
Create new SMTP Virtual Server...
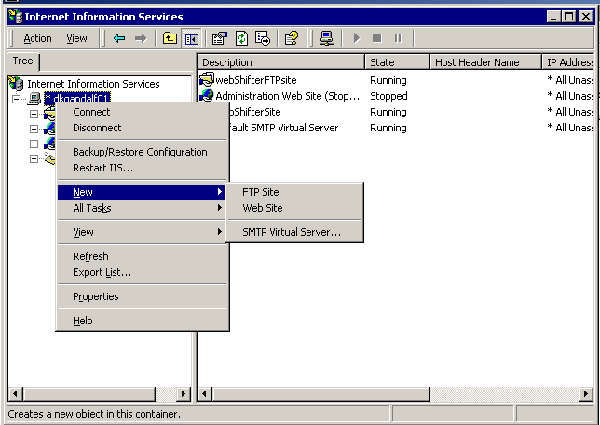pyautogui.click(x=294, y=232)
